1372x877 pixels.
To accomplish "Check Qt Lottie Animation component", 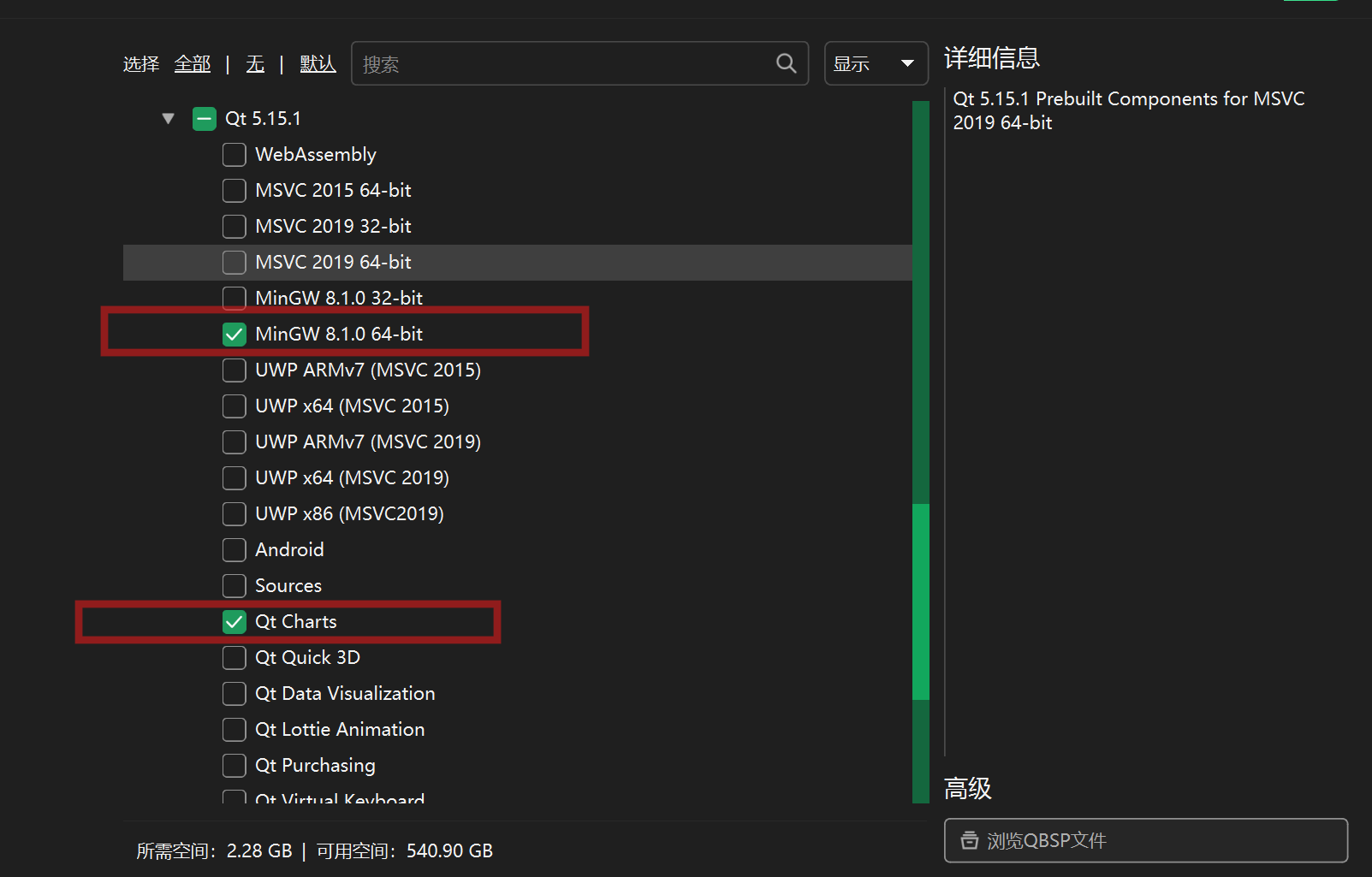I will tap(234, 730).
